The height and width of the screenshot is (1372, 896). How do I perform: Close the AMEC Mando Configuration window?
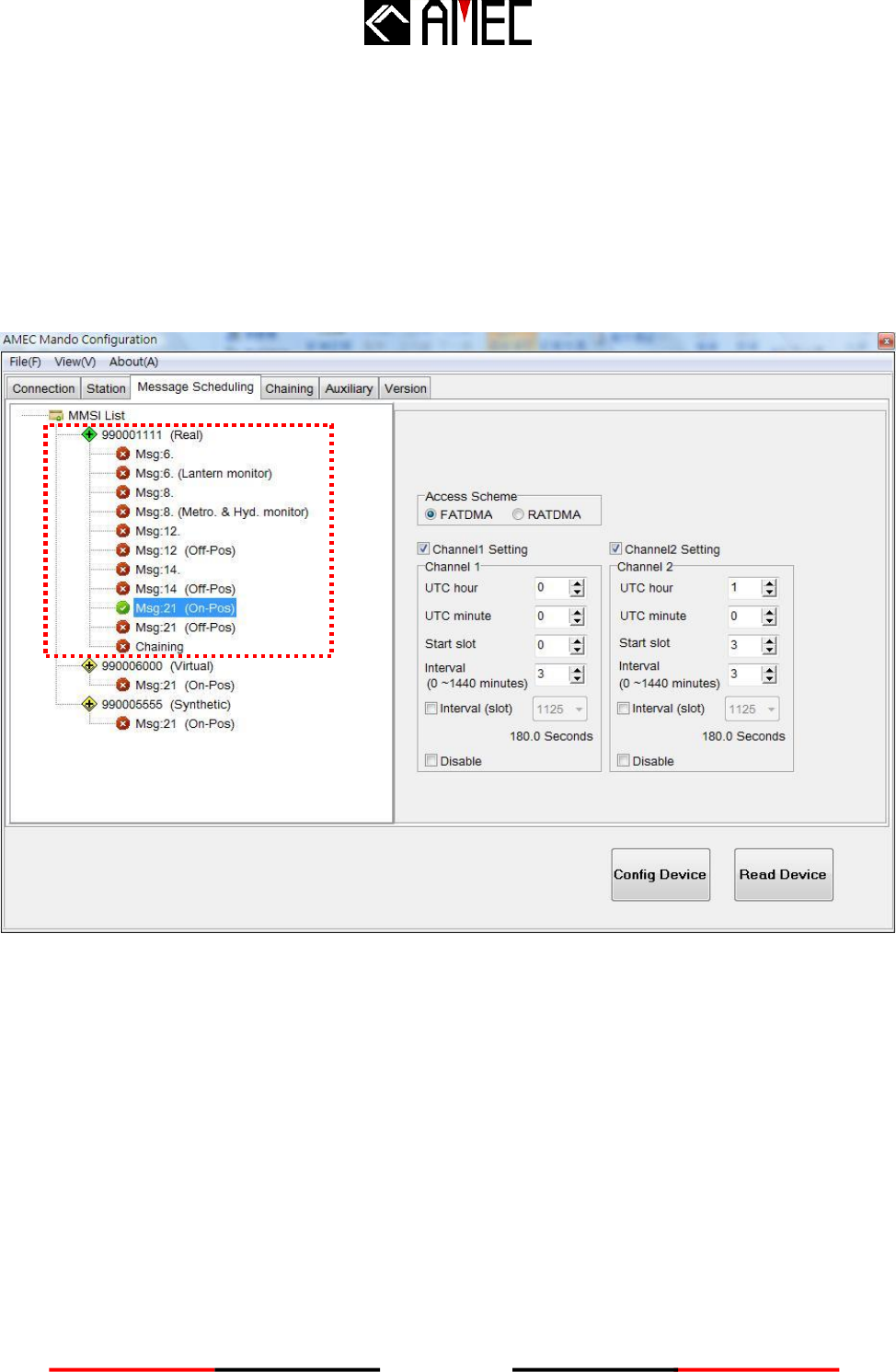(886, 340)
